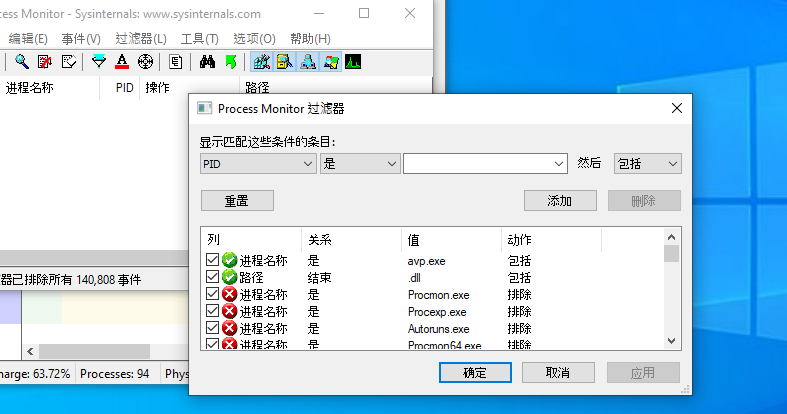The image size is (787, 414).
Task: Uncheck the .dll path filter checkbox
Action: (x=212, y=277)
